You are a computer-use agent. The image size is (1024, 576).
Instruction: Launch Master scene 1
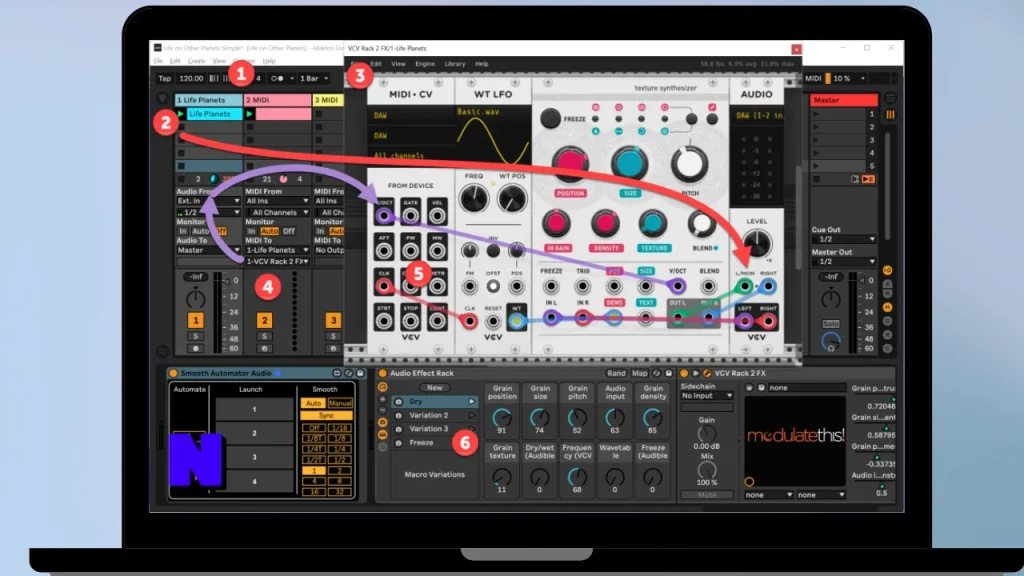click(816, 114)
